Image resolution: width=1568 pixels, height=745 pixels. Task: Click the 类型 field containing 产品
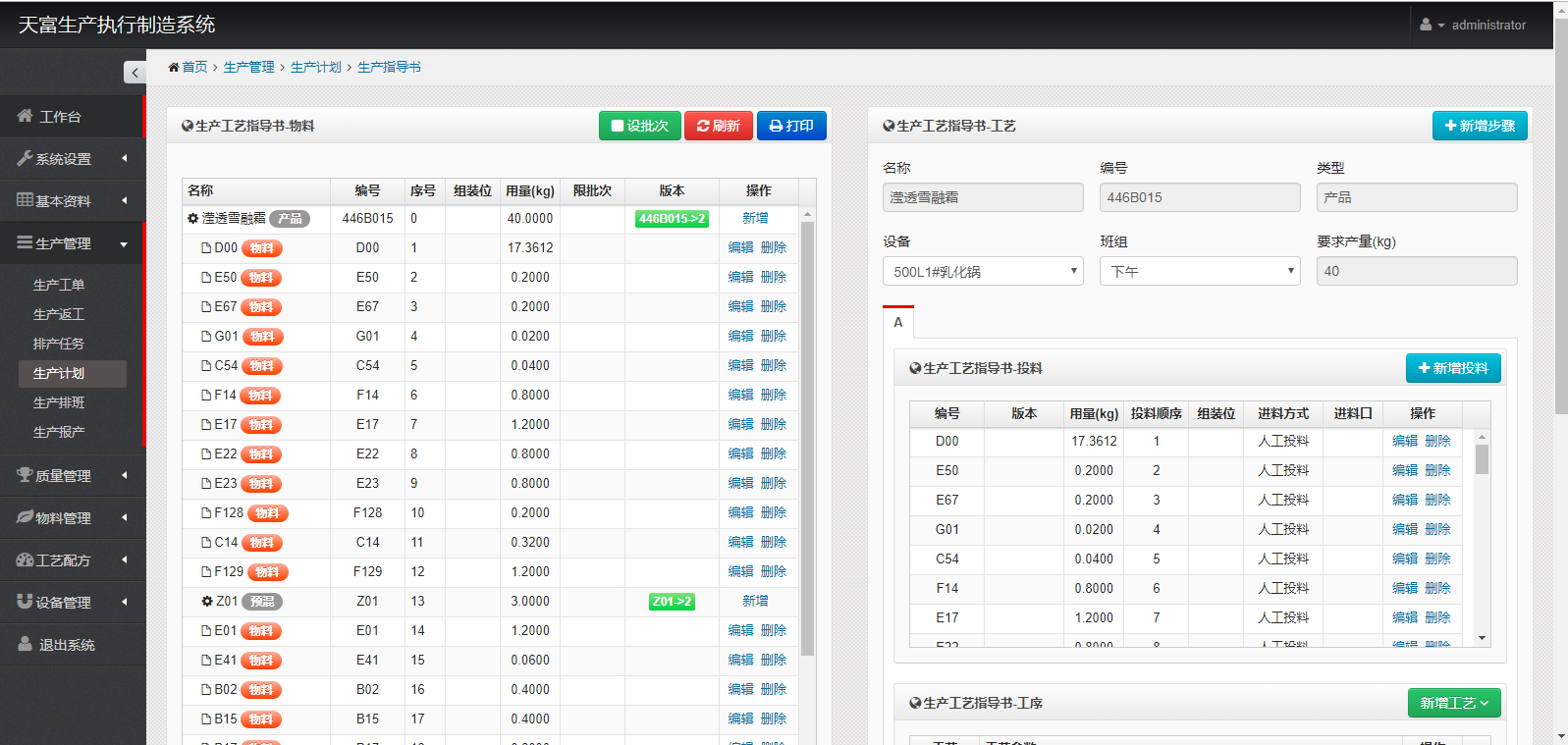point(1417,197)
